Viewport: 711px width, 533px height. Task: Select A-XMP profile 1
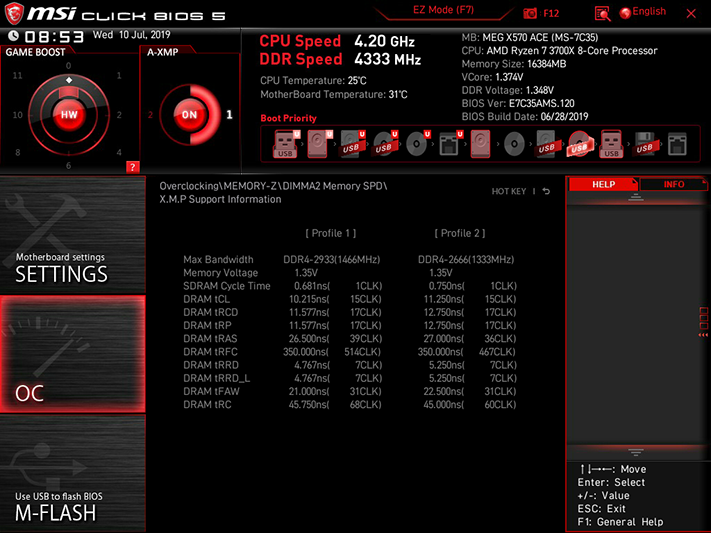(229, 115)
